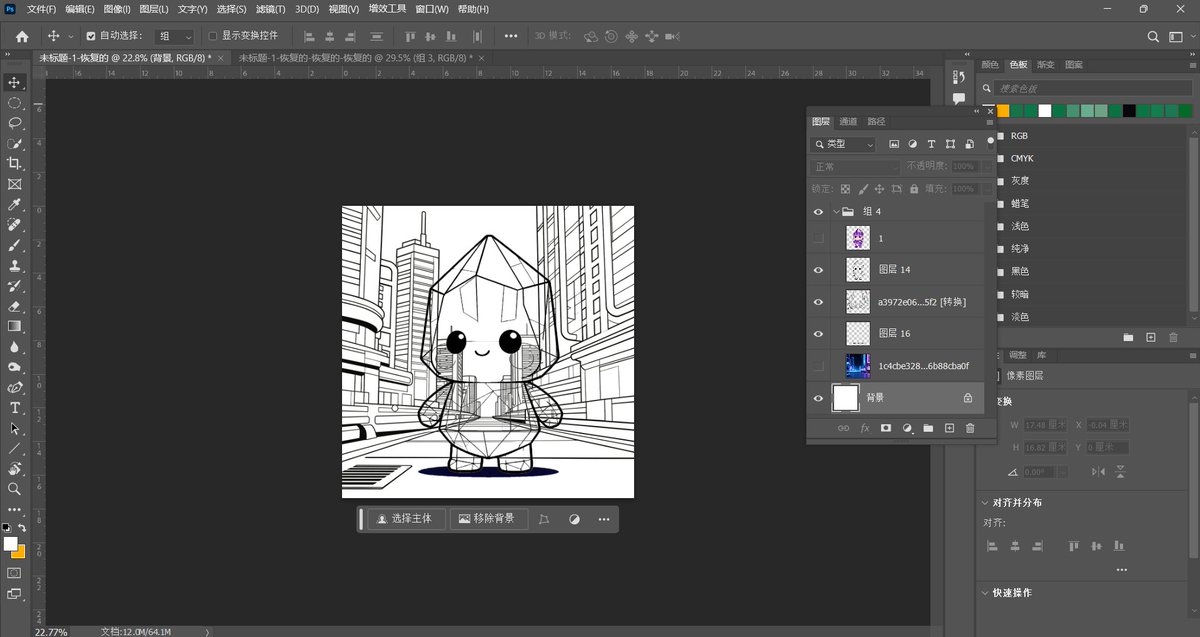Add a layer mask in Layers panel
Screen dimensions: 1200x637
(885, 428)
